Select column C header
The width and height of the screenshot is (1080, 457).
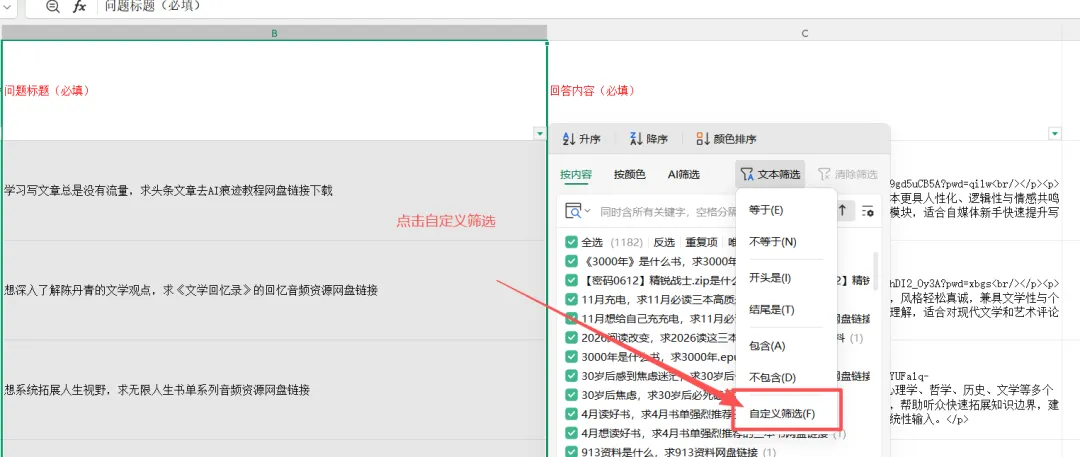[x=804, y=32]
